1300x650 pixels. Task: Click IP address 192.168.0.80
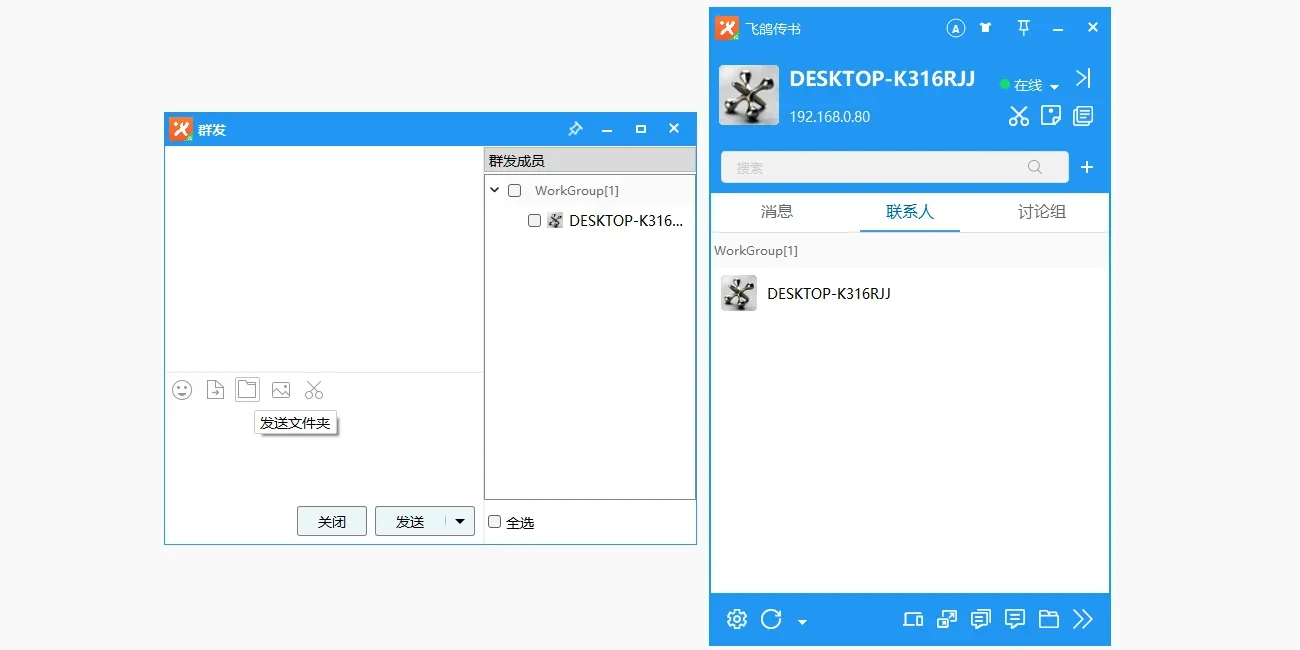tap(830, 116)
